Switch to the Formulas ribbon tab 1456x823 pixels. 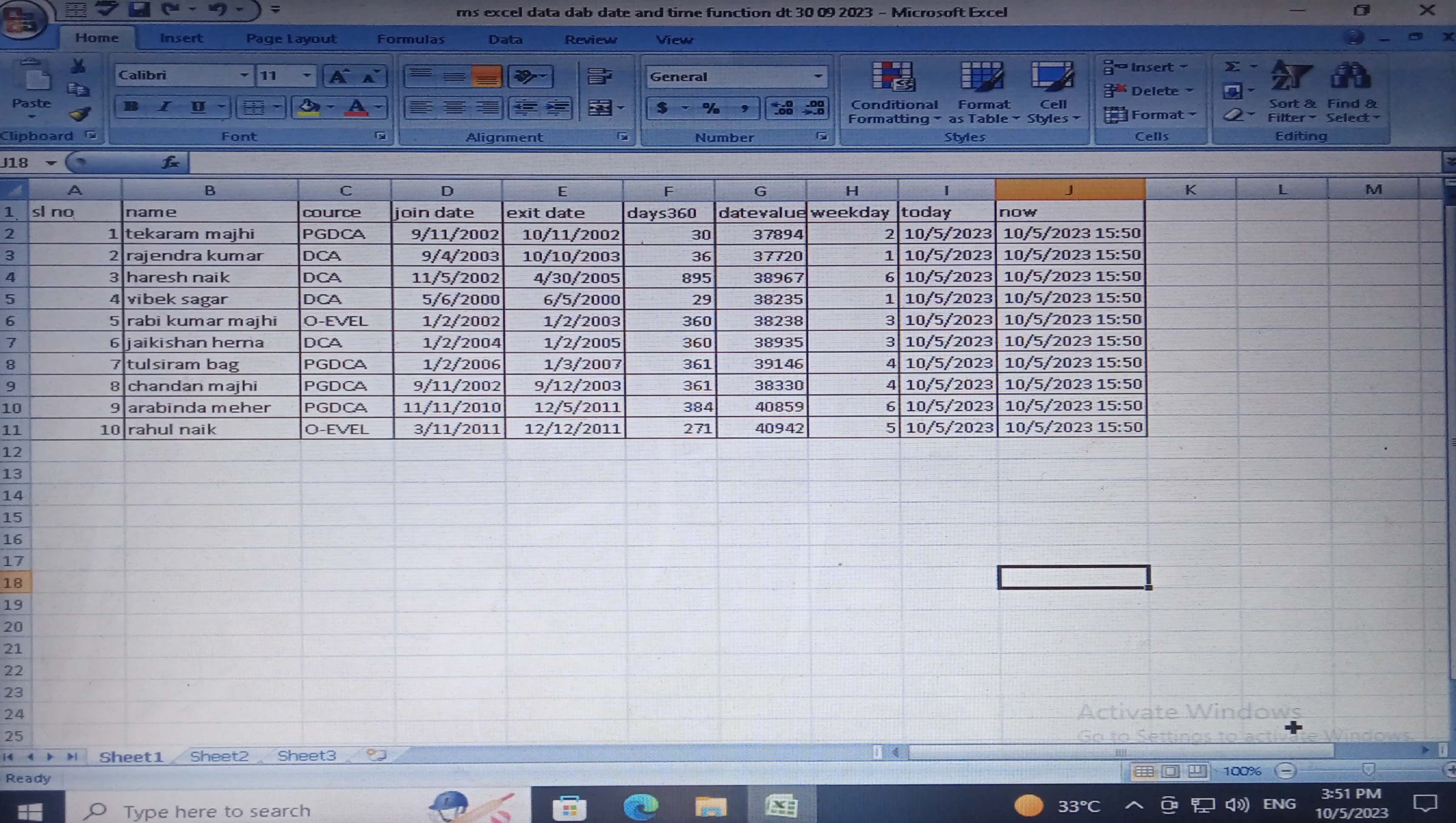(410, 39)
